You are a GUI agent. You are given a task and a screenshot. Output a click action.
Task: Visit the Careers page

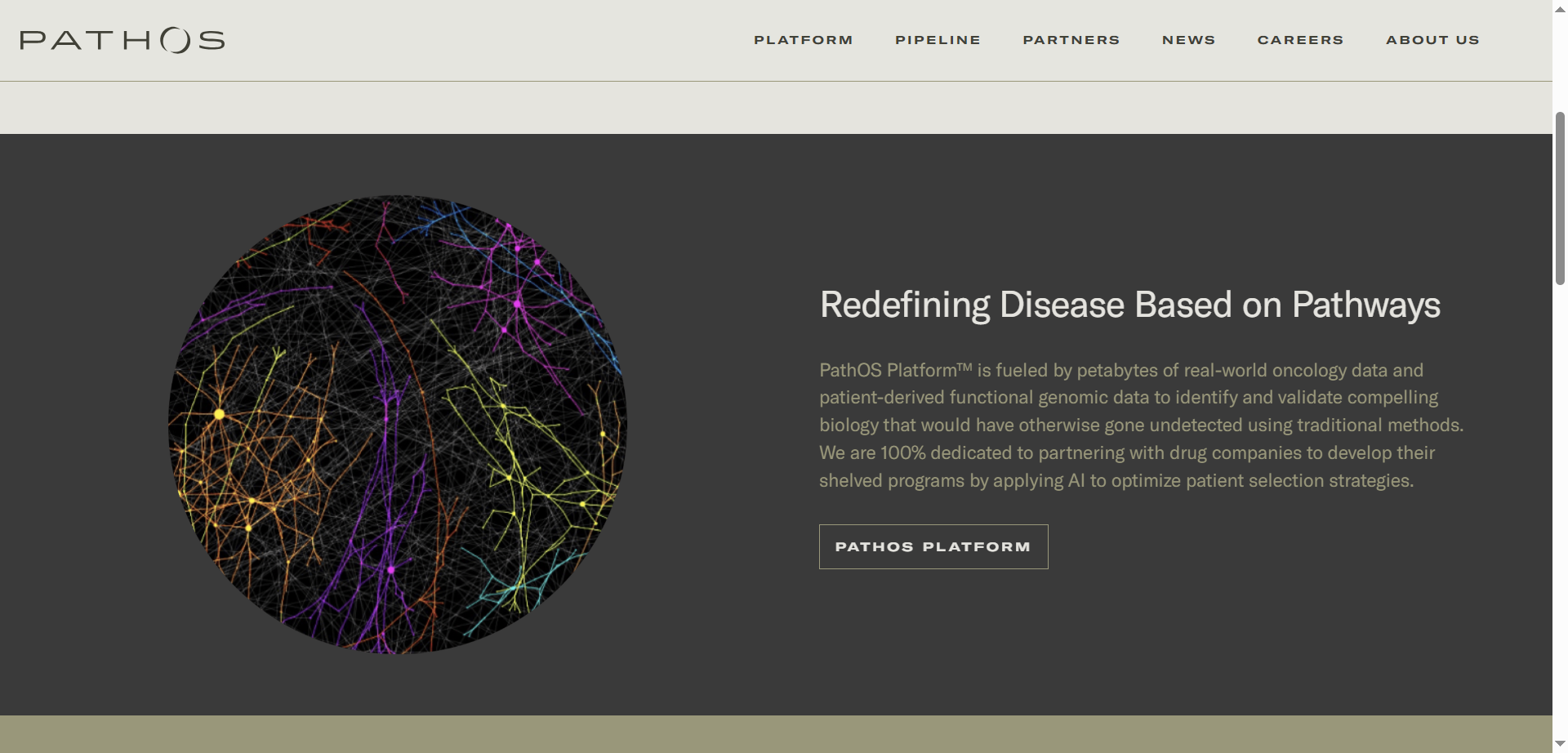(x=1300, y=40)
